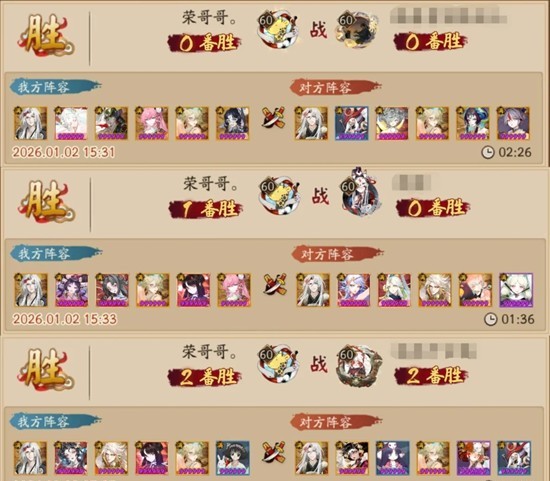Select pink-haired shikigami in first own lineup
The width and height of the screenshot is (550, 481).
coord(151,123)
